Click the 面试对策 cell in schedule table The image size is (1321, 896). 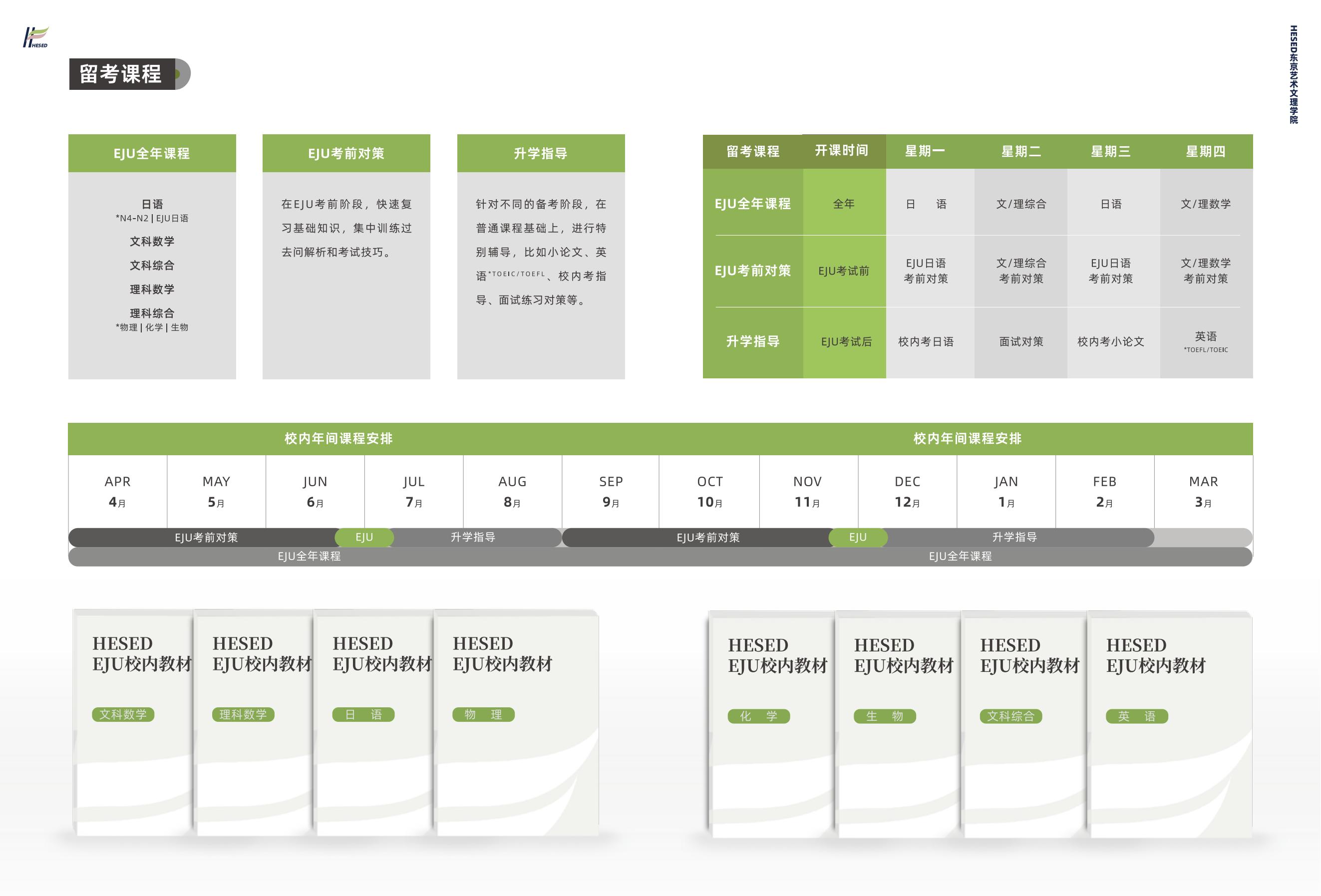(x=1021, y=342)
